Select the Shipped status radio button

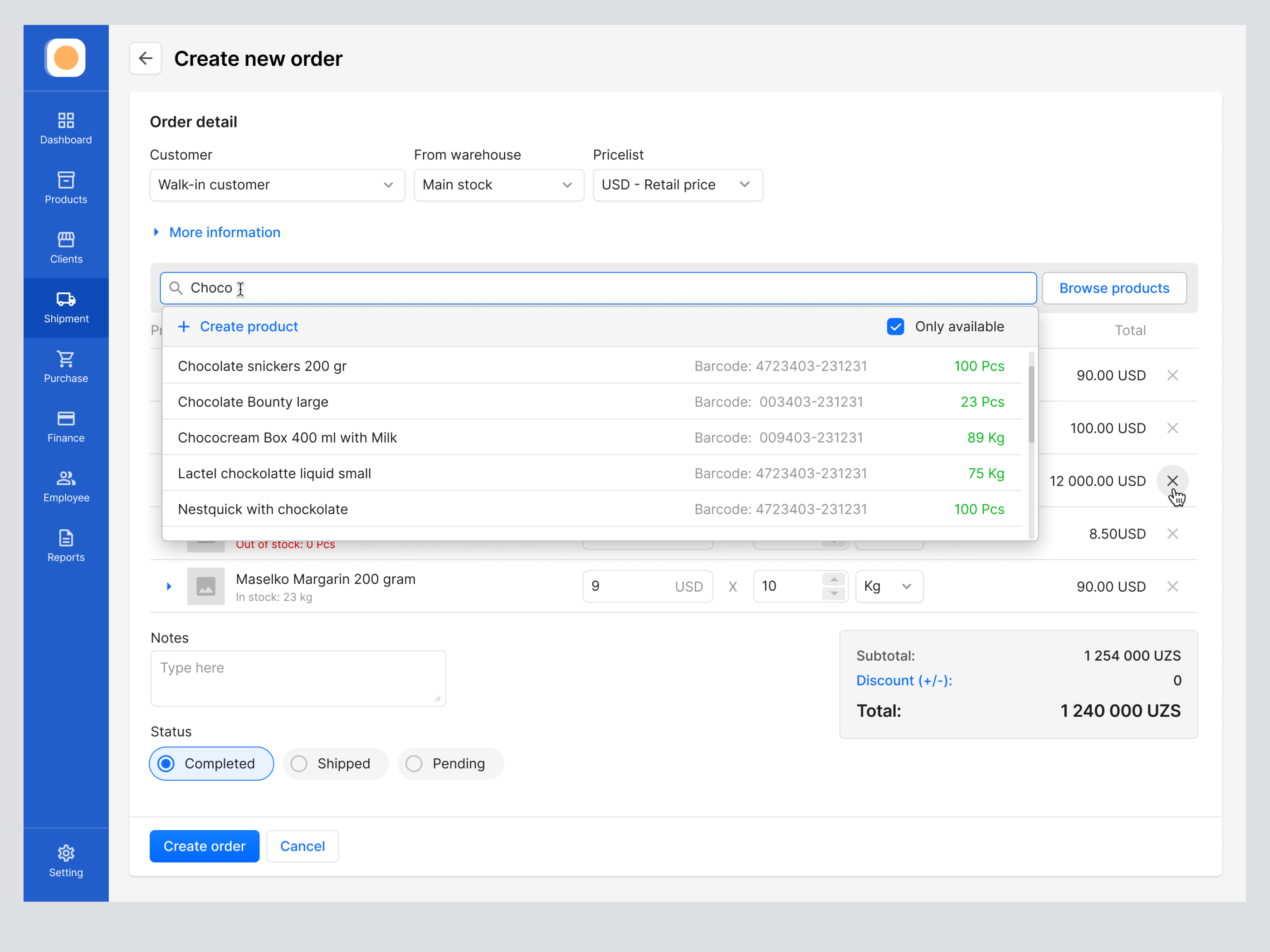pos(299,763)
